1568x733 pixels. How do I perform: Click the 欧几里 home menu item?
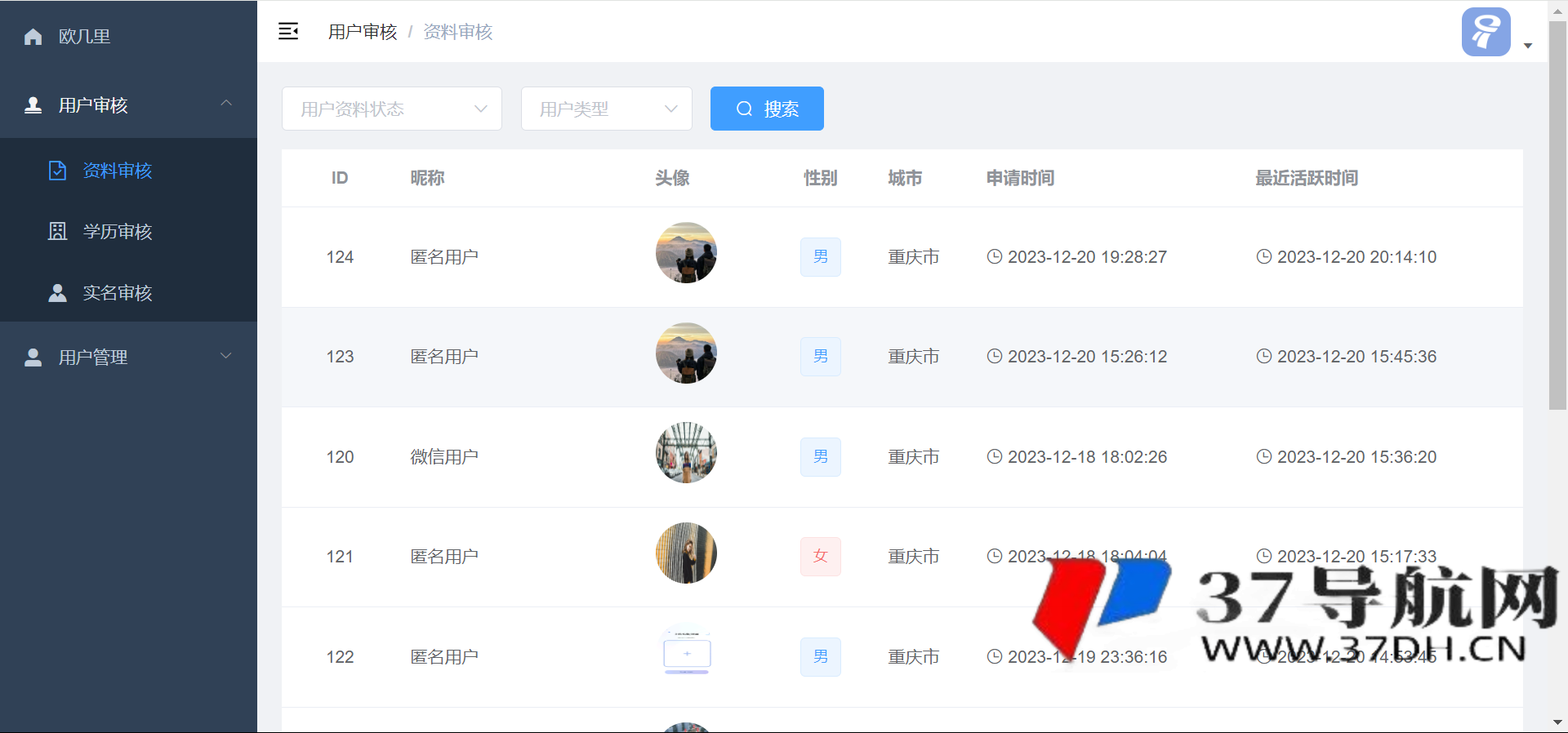(x=128, y=37)
